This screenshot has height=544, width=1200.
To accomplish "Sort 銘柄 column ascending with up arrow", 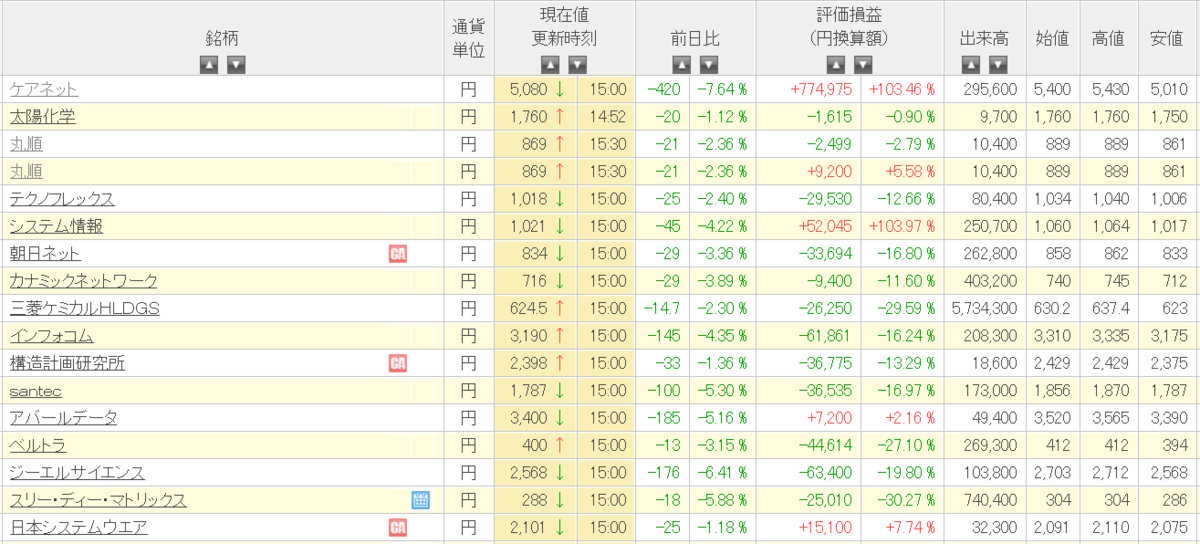I will [x=208, y=65].
